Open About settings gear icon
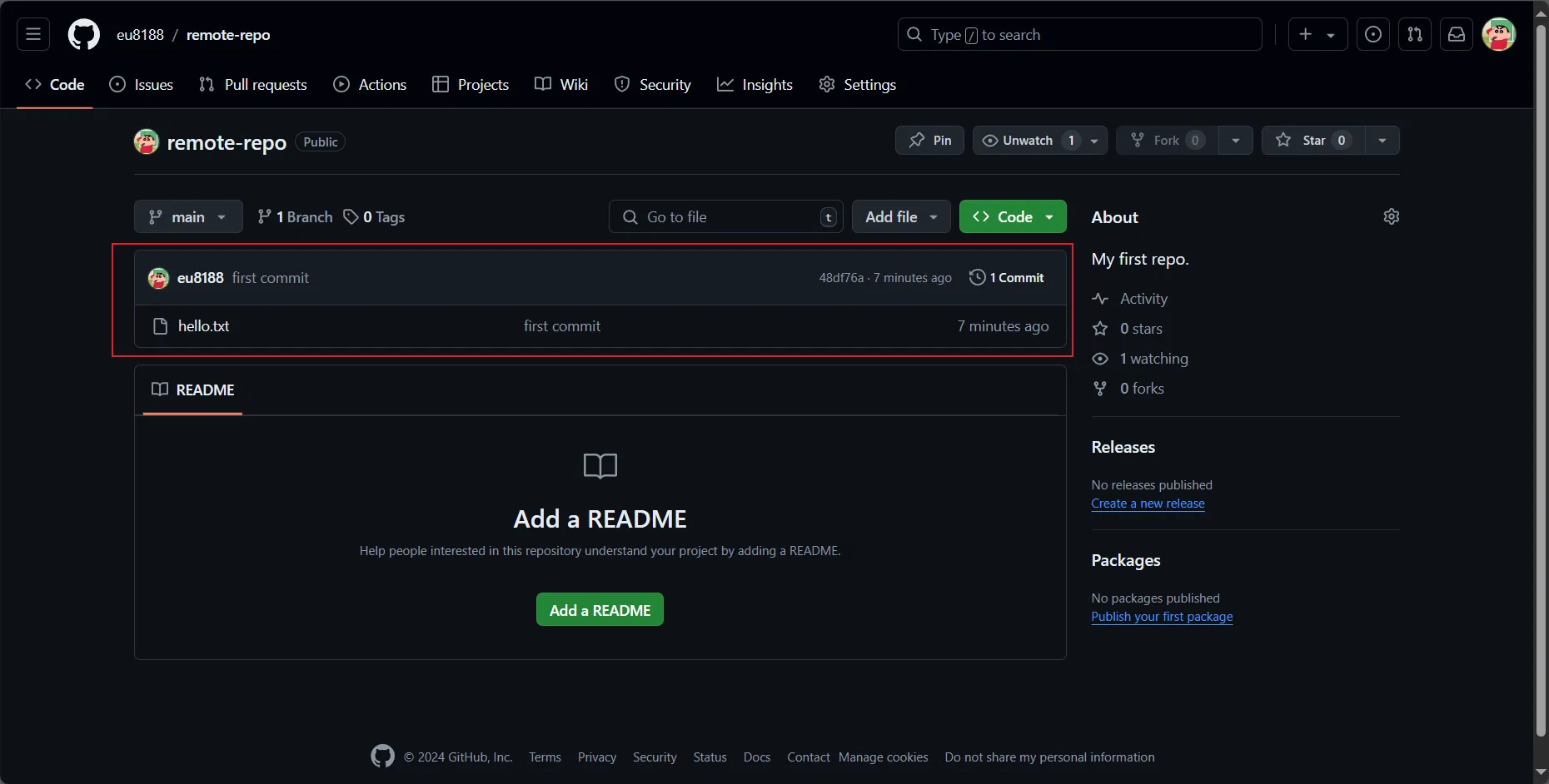The image size is (1549, 784). (x=1391, y=216)
